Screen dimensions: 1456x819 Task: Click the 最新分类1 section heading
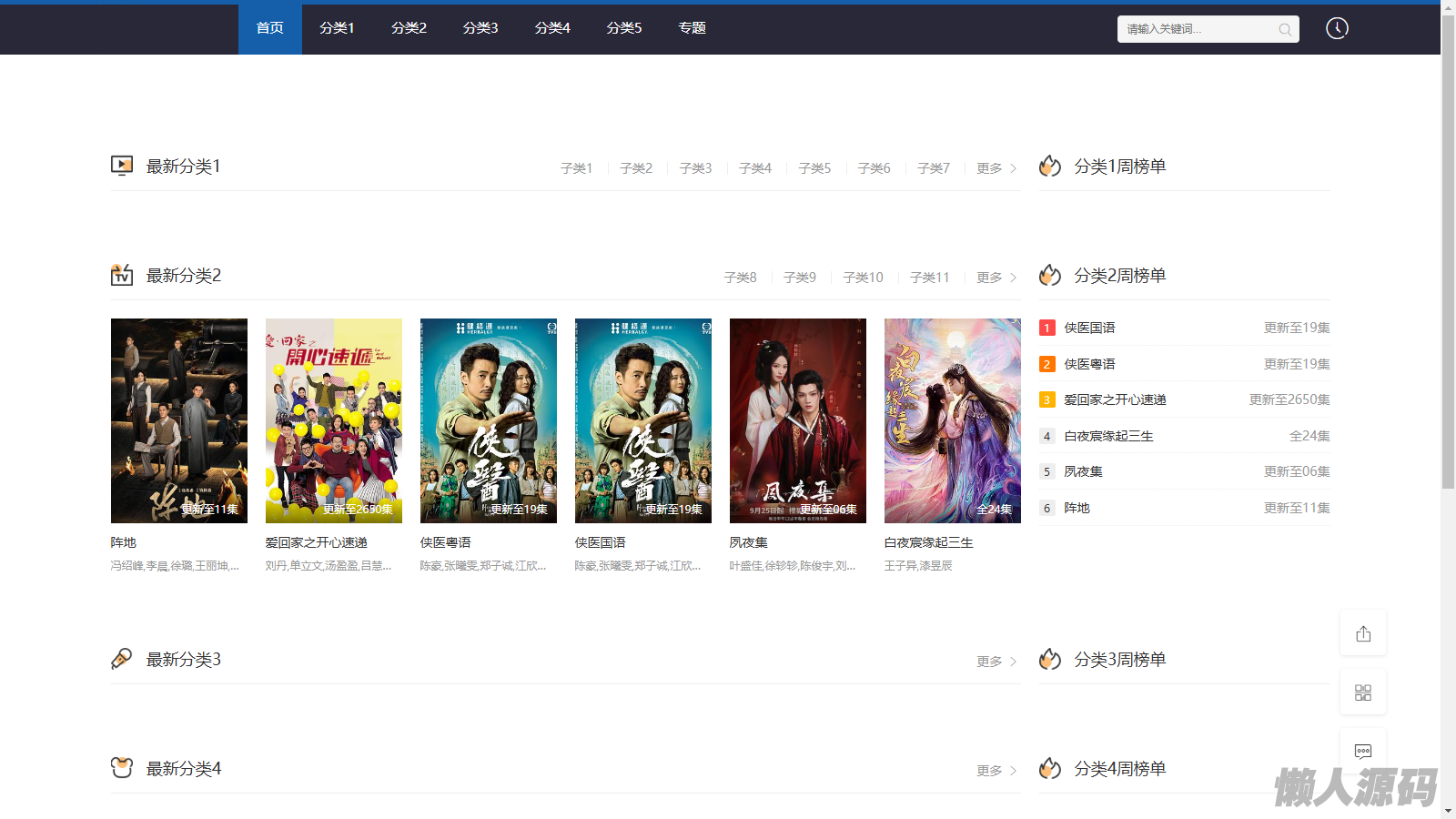184,167
